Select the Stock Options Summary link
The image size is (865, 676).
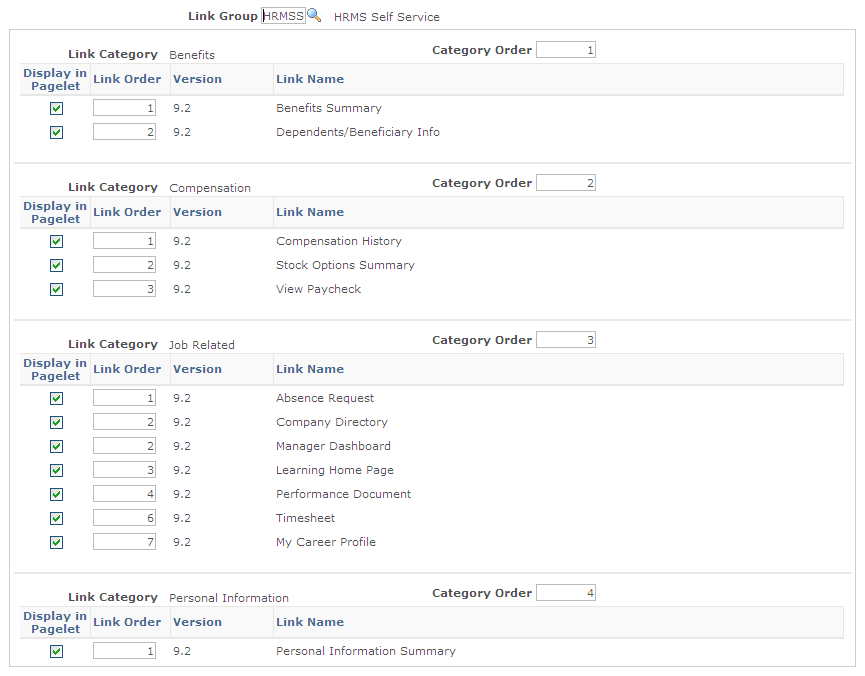[x=345, y=265]
